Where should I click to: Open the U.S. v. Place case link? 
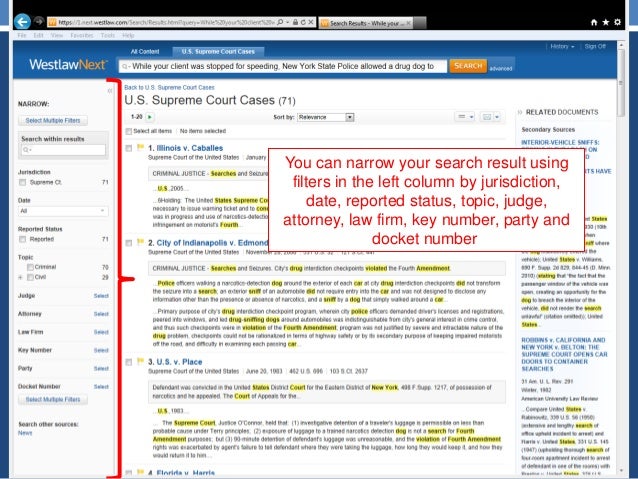point(179,362)
